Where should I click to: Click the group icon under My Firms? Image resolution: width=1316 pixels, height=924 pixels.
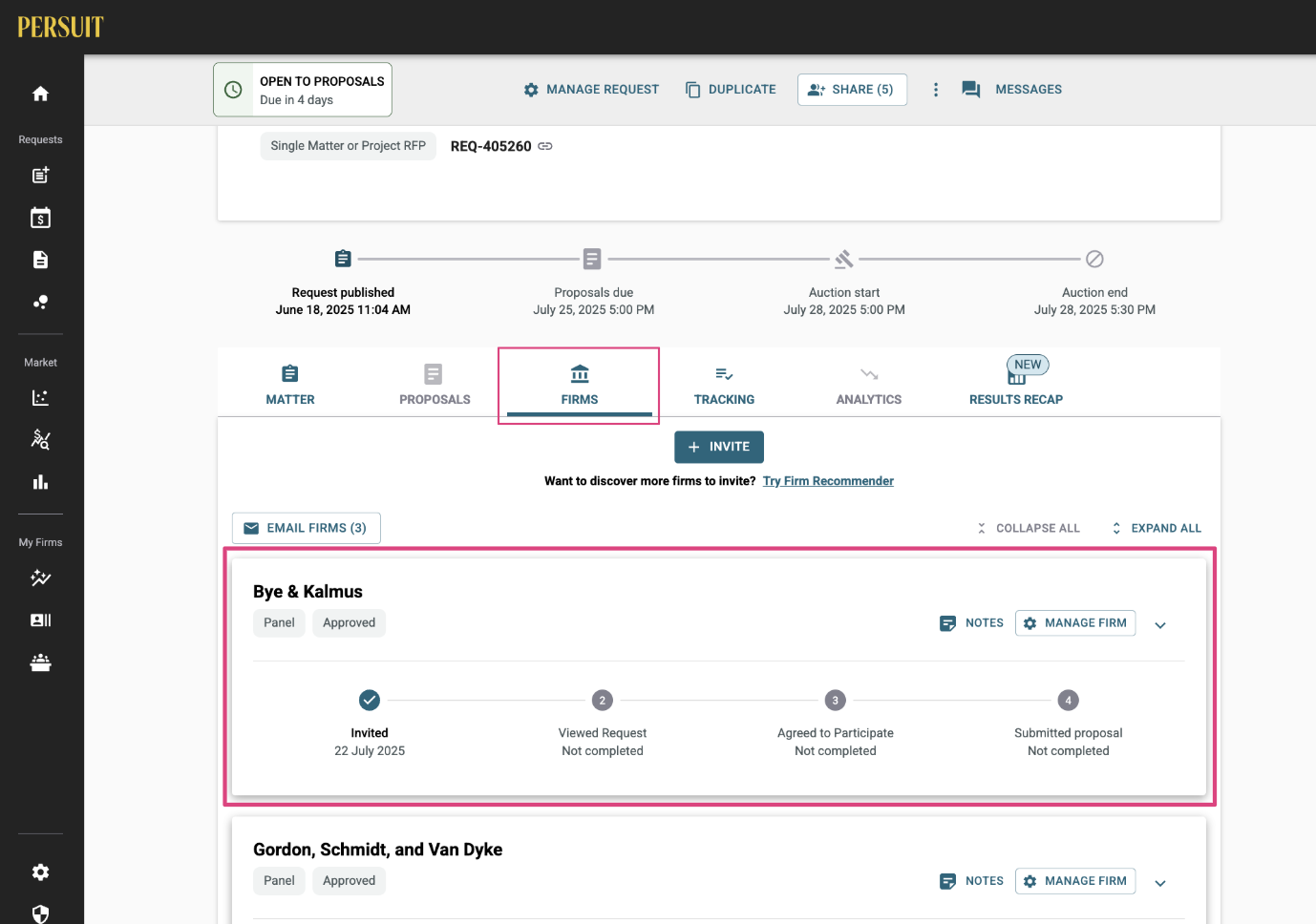click(x=40, y=662)
